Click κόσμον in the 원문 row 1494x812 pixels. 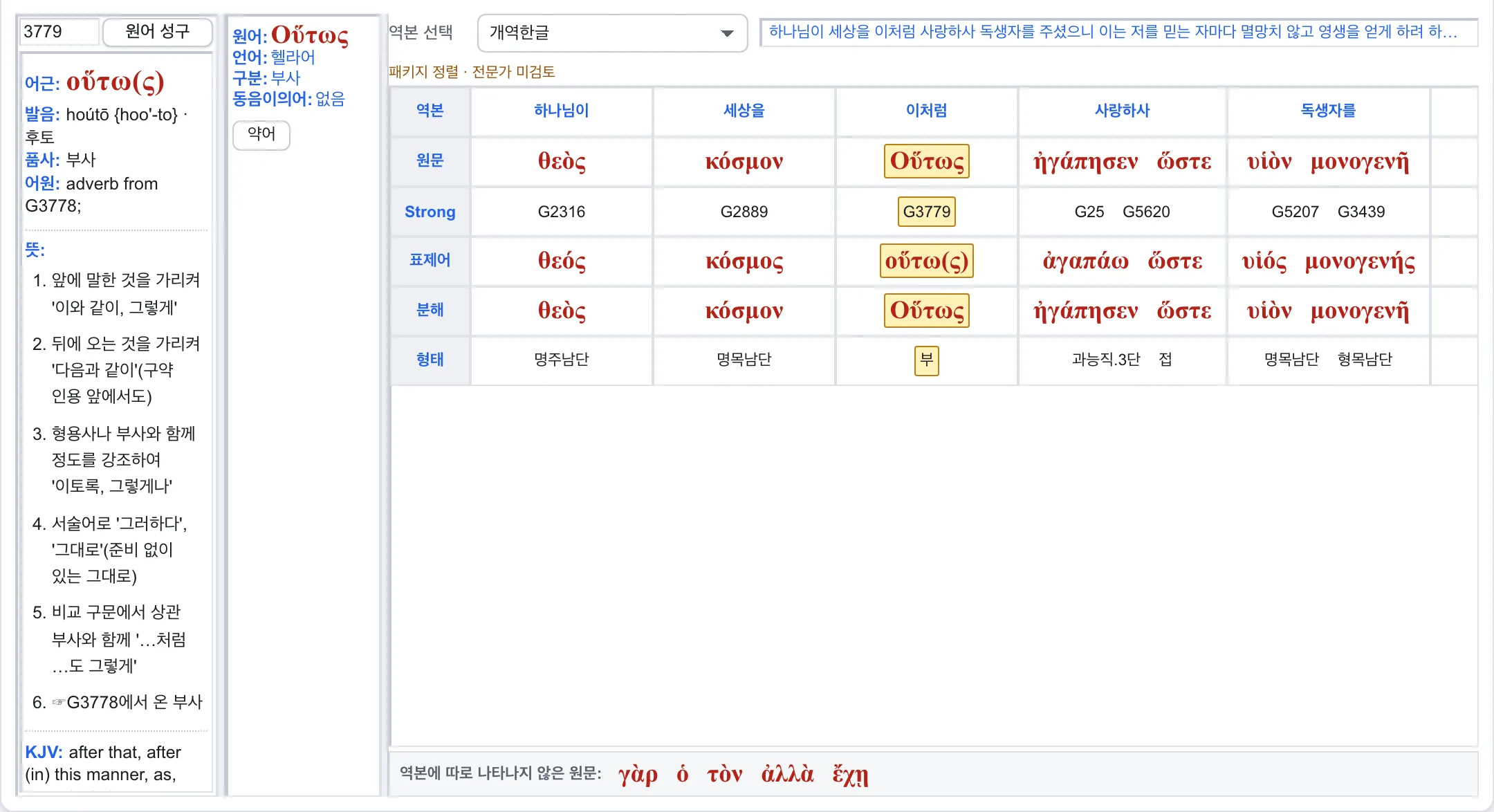coord(744,161)
